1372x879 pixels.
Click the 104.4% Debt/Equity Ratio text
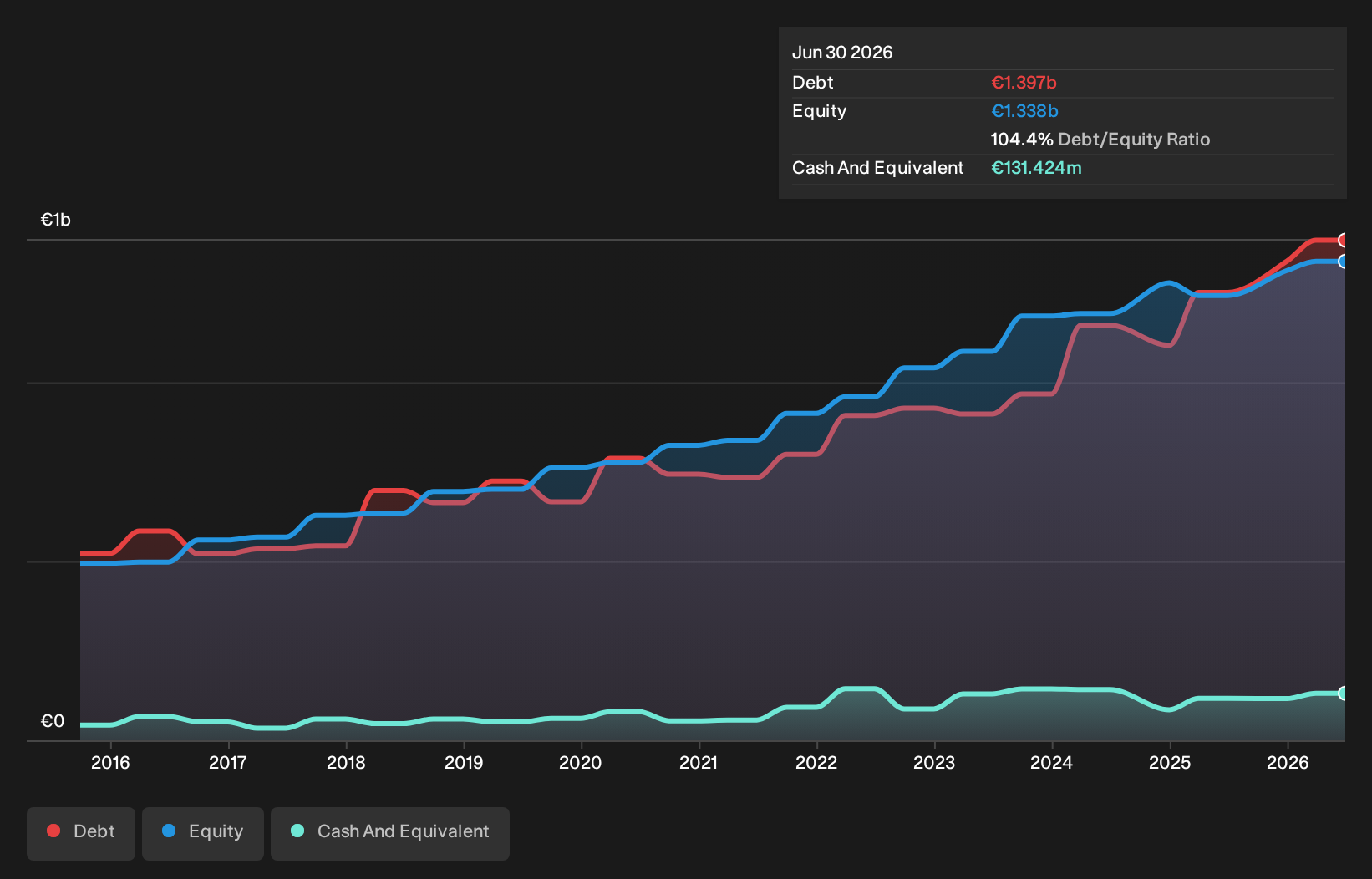coord(1100,140)
